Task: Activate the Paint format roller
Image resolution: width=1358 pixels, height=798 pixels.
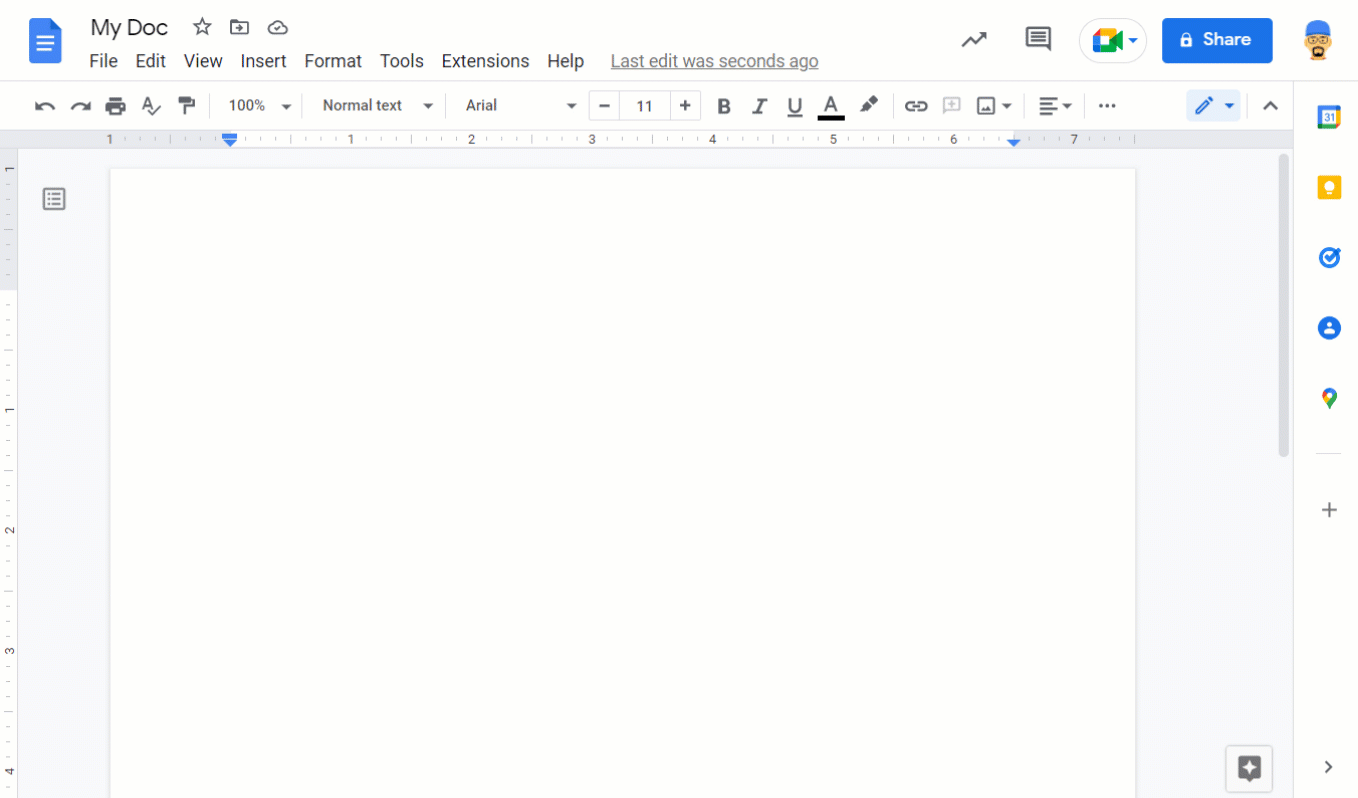Action: [x=186, y=106]
